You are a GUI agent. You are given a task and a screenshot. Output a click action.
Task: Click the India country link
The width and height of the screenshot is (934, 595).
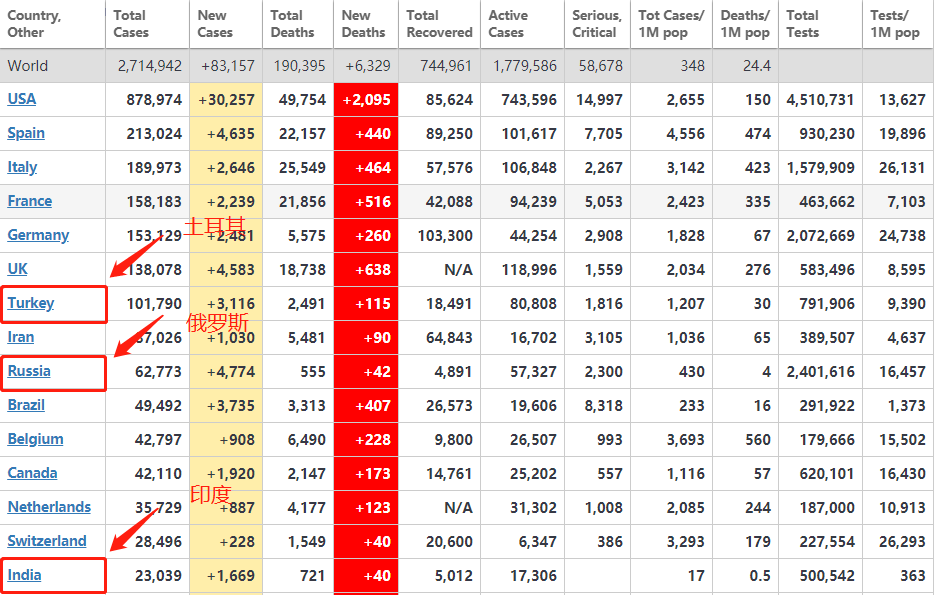tap(24, 575)
